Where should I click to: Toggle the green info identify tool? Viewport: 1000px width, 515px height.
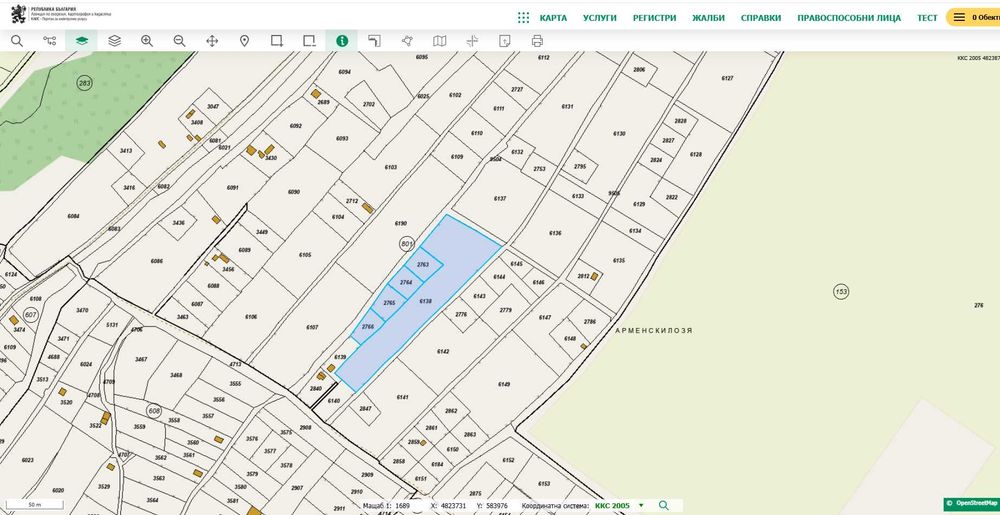[342, 41]
